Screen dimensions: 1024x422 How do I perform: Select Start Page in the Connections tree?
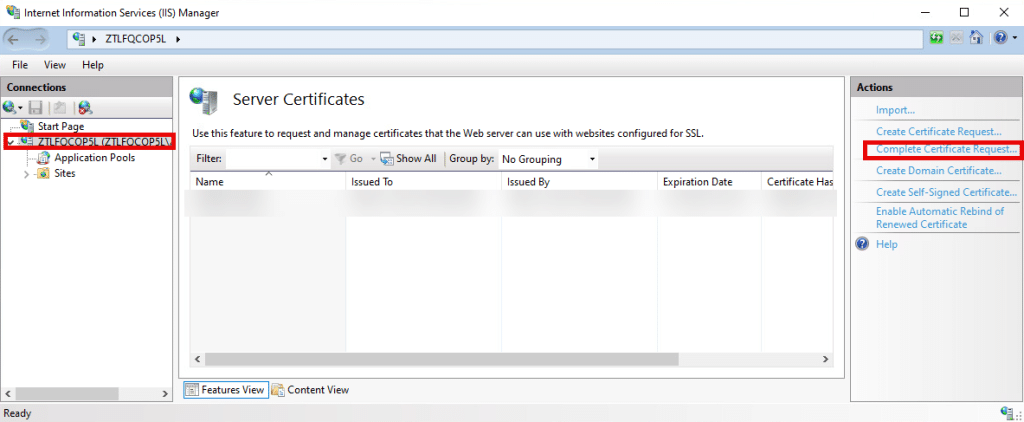pos(60,126)
